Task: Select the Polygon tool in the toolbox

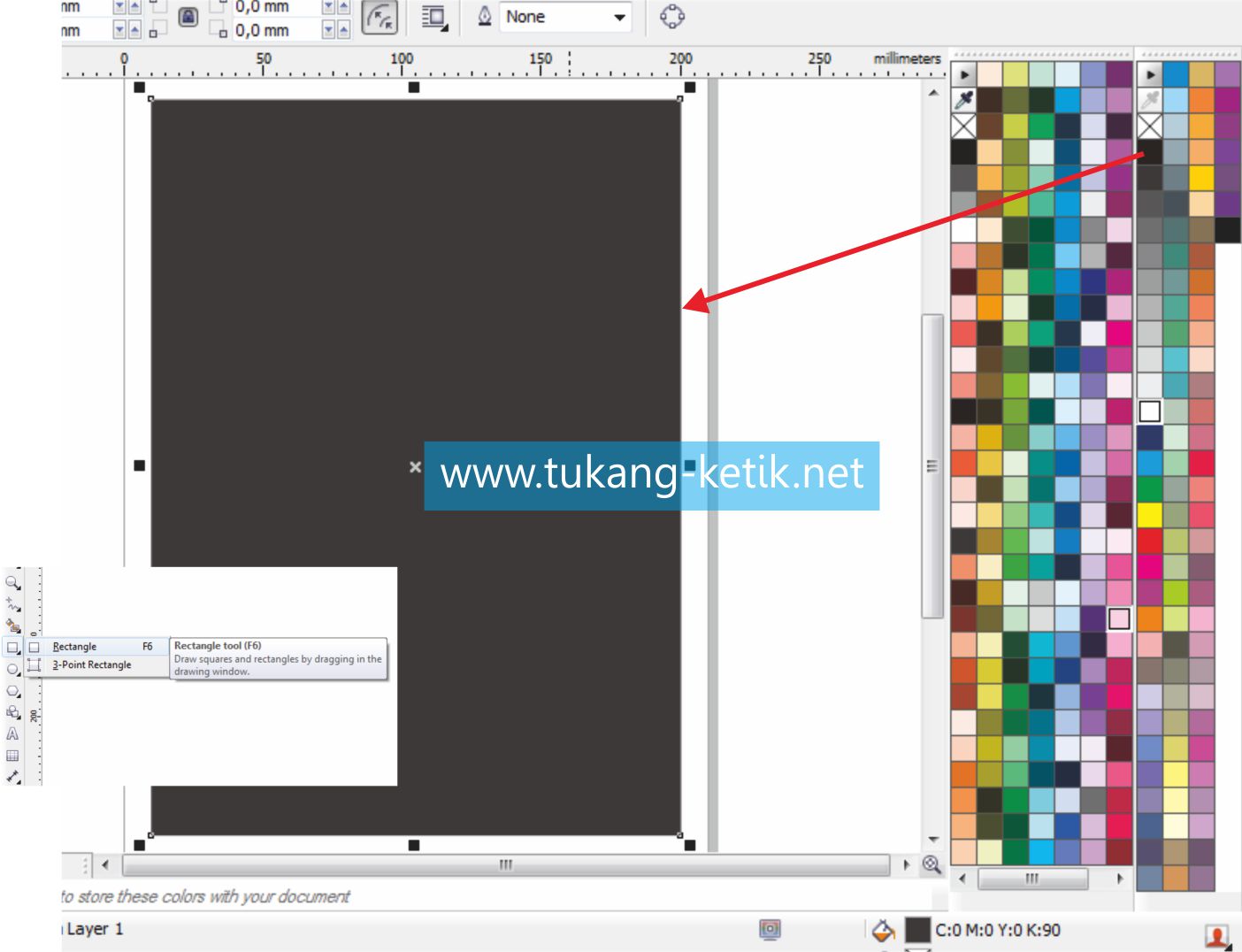Action: [12, 691]
